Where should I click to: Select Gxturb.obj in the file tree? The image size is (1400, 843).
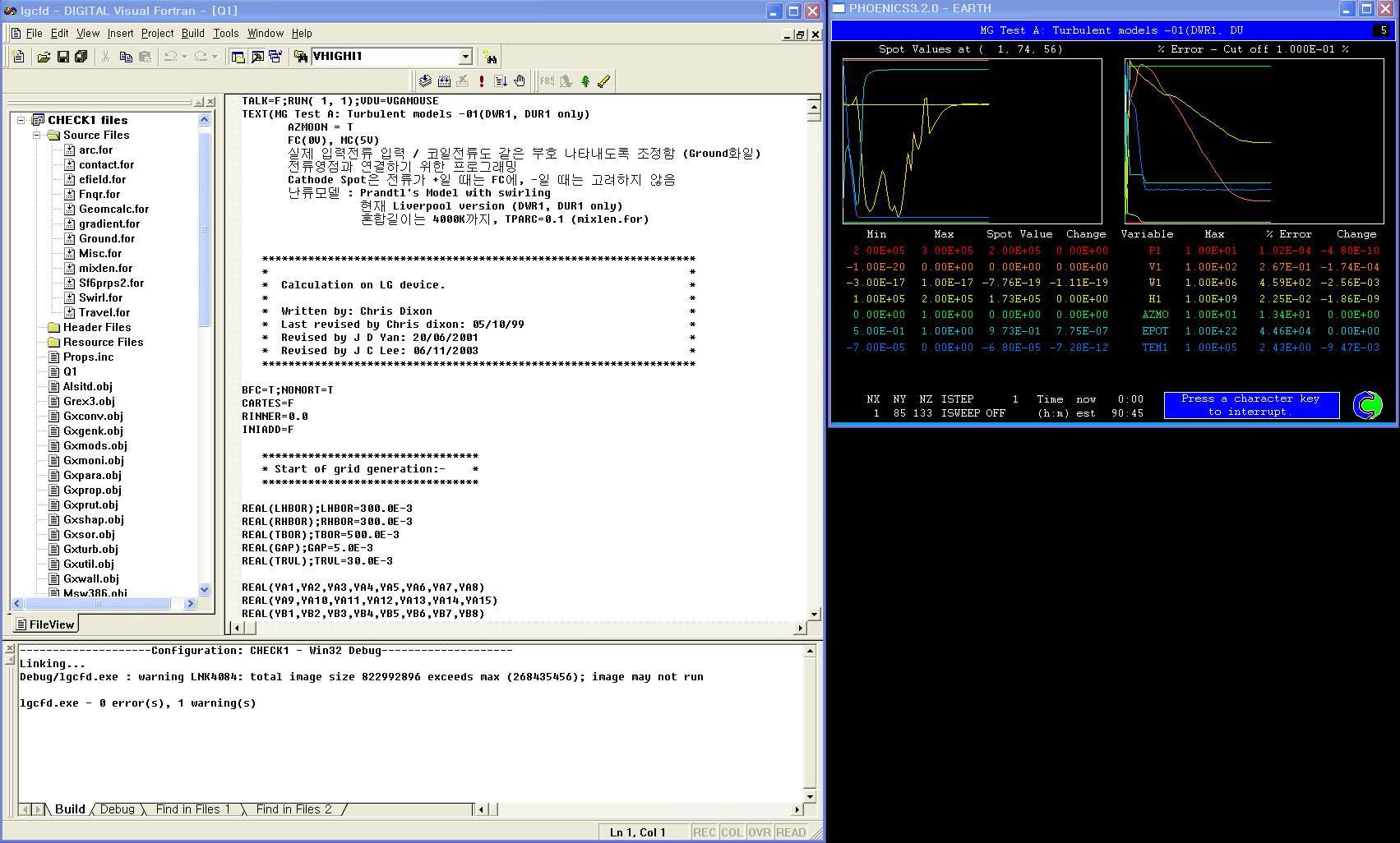coord(90,549)
